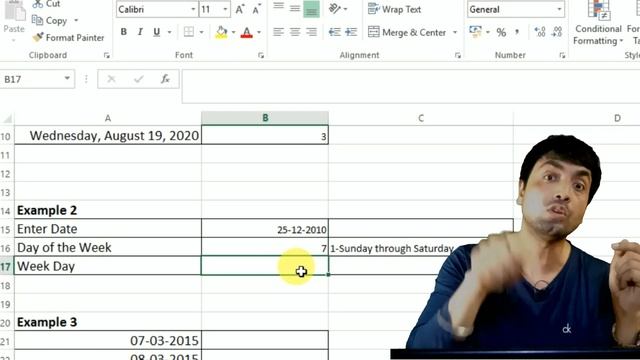
Task: Expand the borders dropdown arrow
Action: 201,32
